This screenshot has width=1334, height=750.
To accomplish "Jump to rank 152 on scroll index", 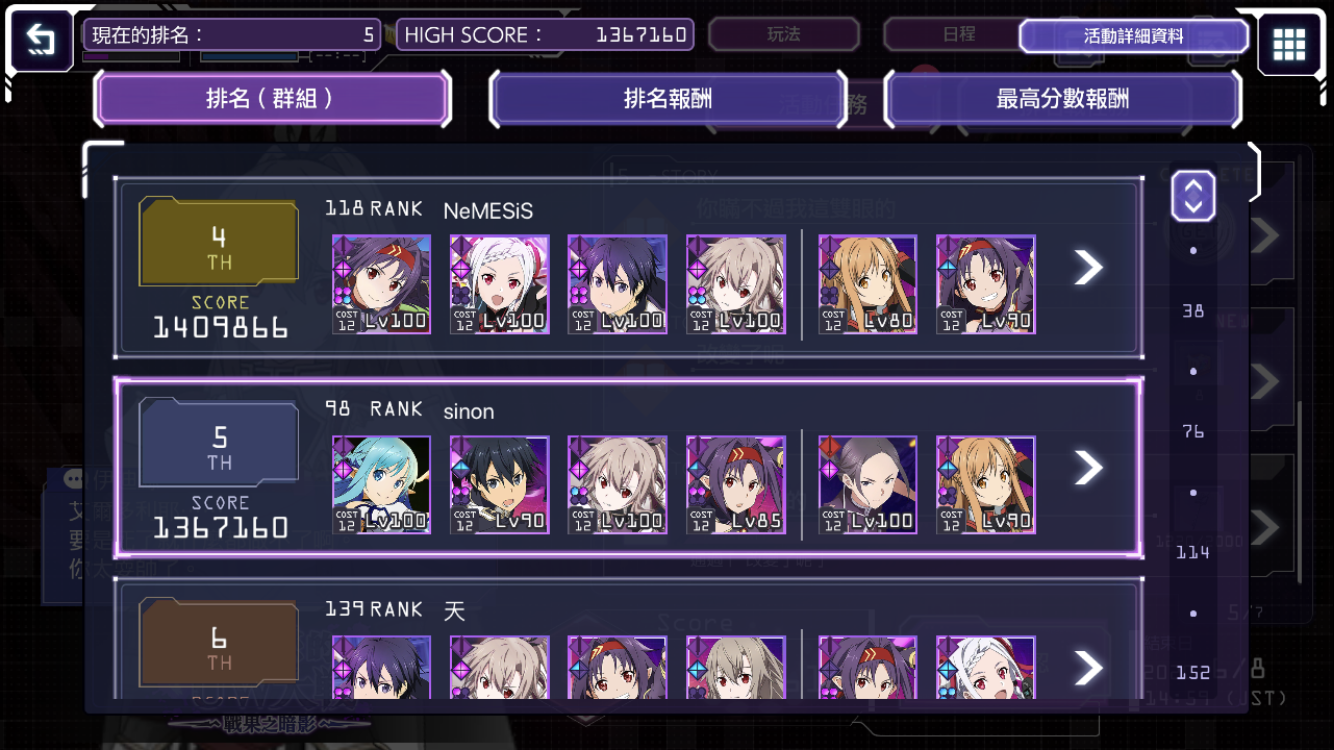I will pyautogui.click(x=1193, y=672).
